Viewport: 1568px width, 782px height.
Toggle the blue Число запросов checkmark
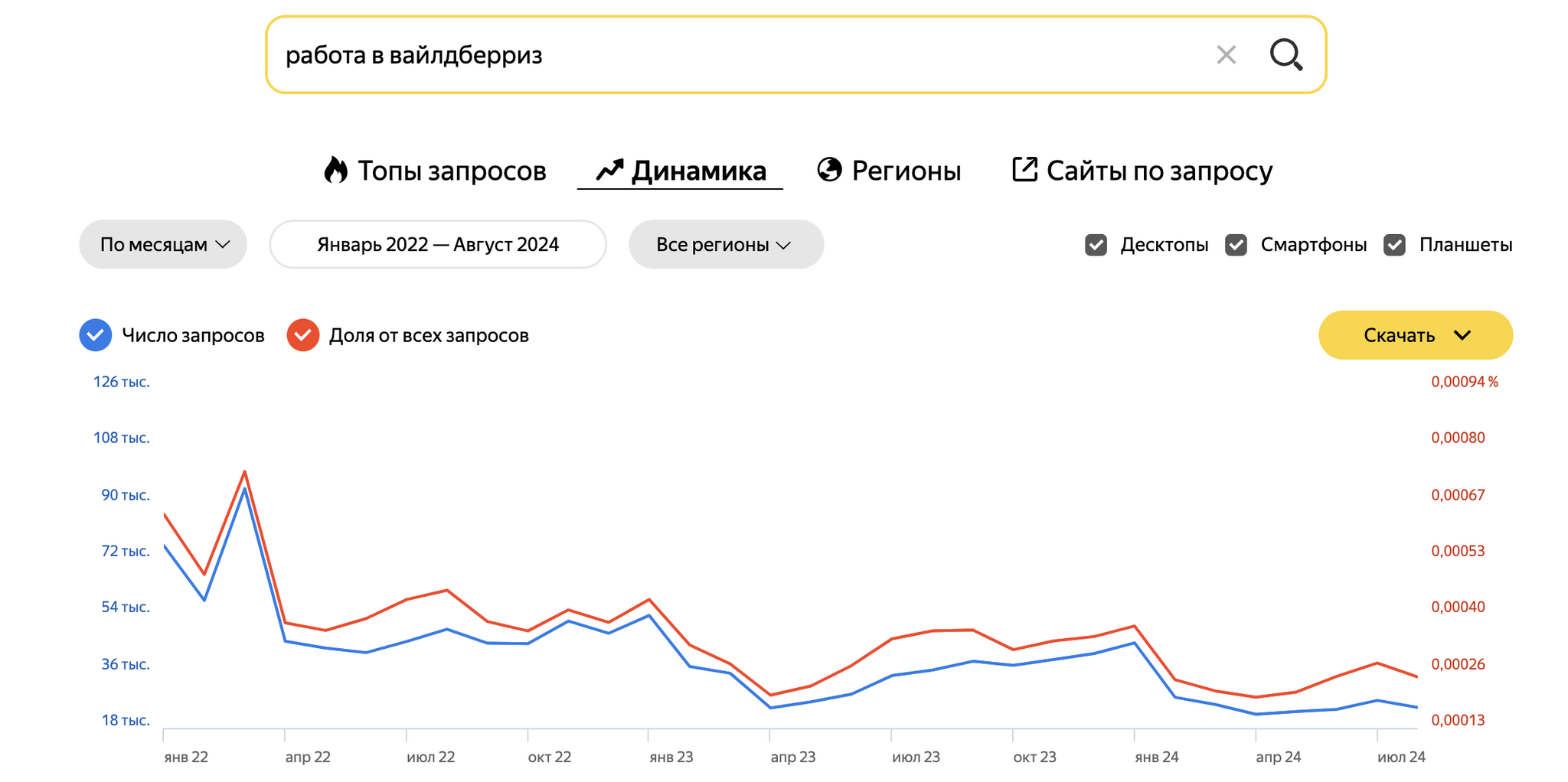(x=96, y=335)
